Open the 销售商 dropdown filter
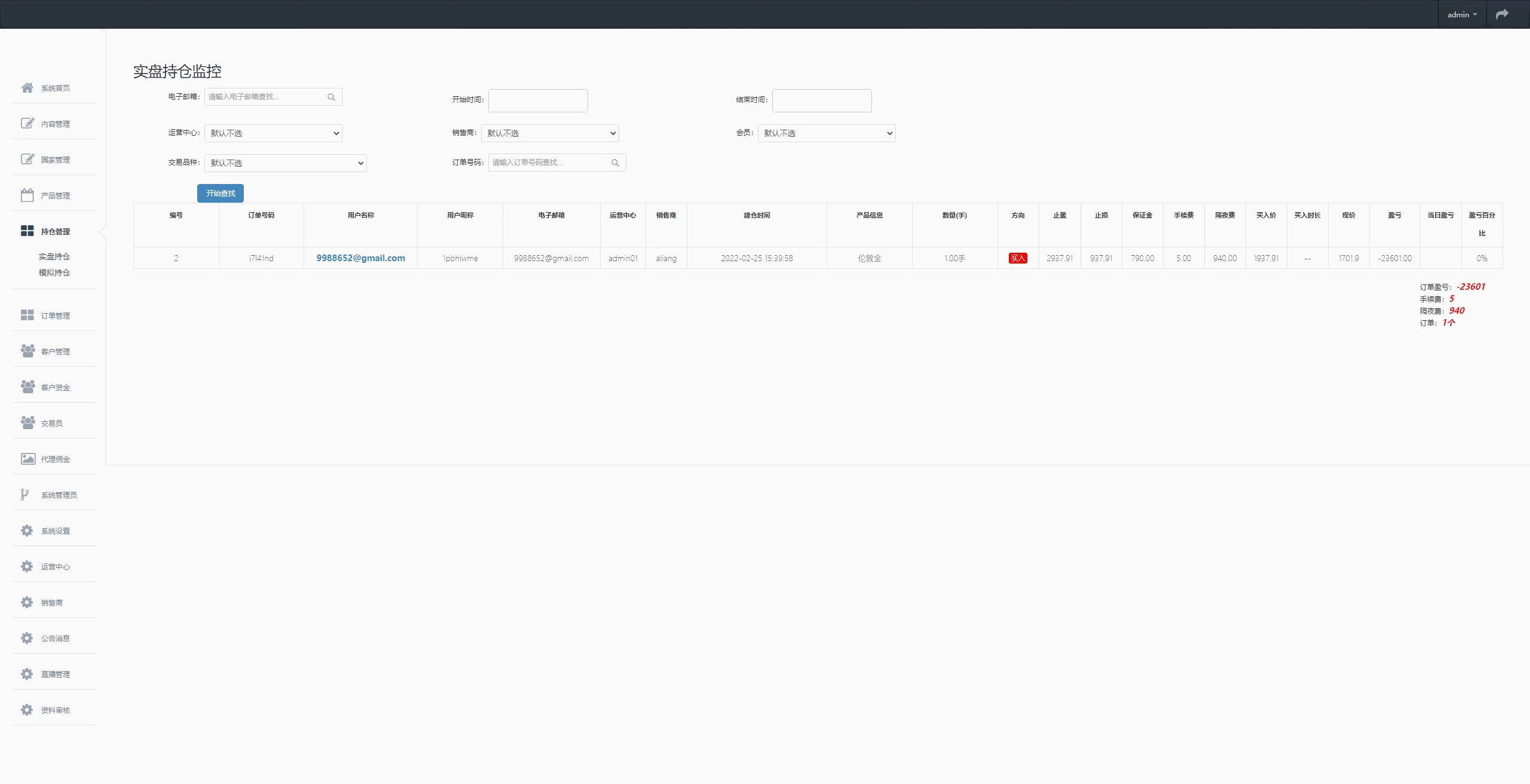 [x=550, y=133]
